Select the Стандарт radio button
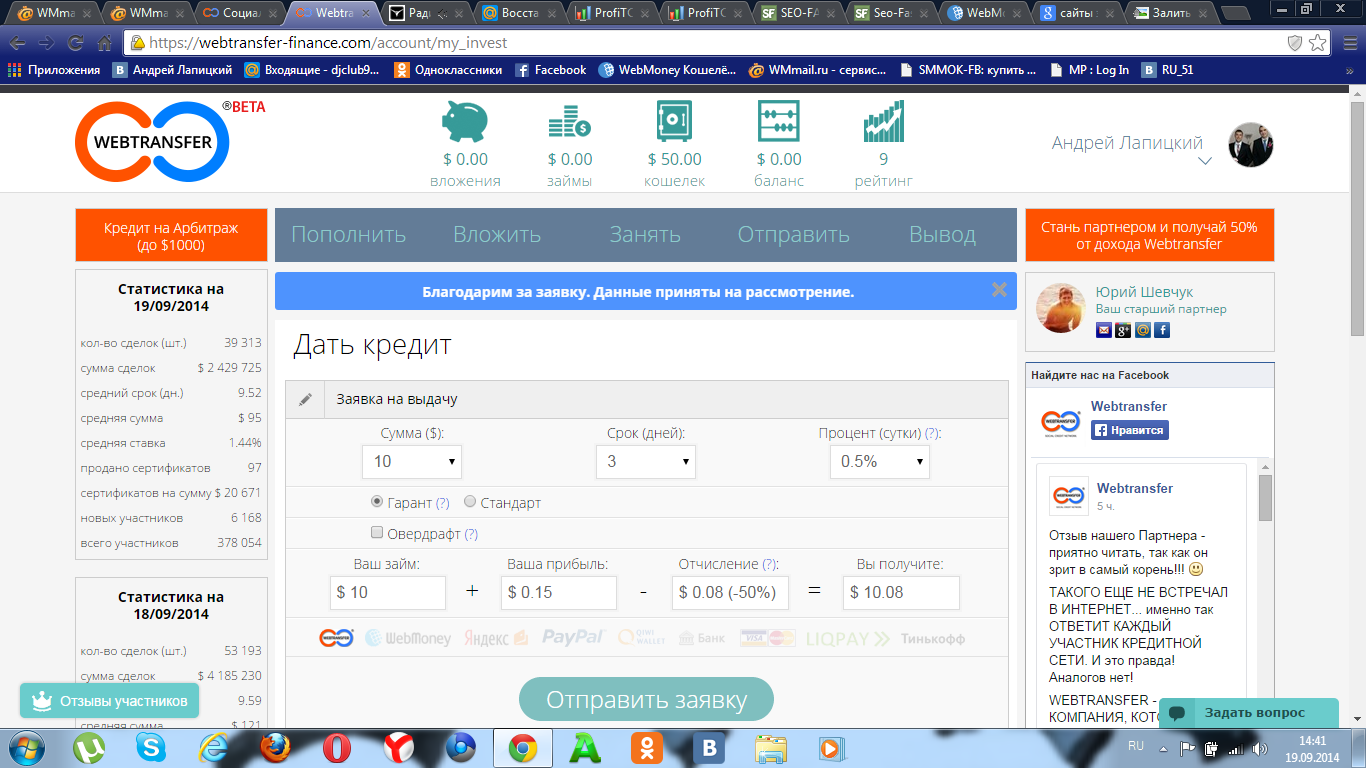 tap(470, 501)
